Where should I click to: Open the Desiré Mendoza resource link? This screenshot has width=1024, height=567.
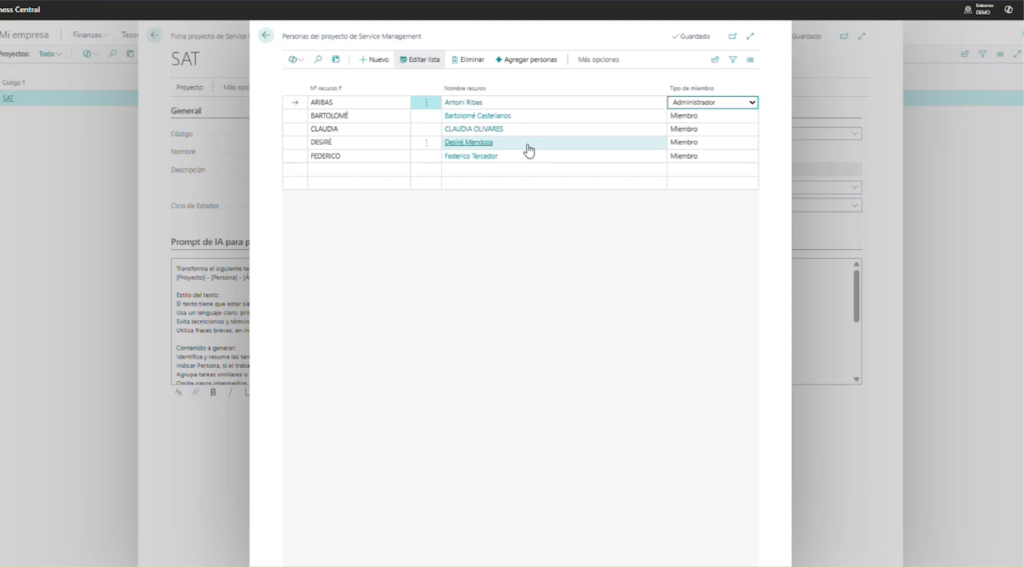(468, 142)
